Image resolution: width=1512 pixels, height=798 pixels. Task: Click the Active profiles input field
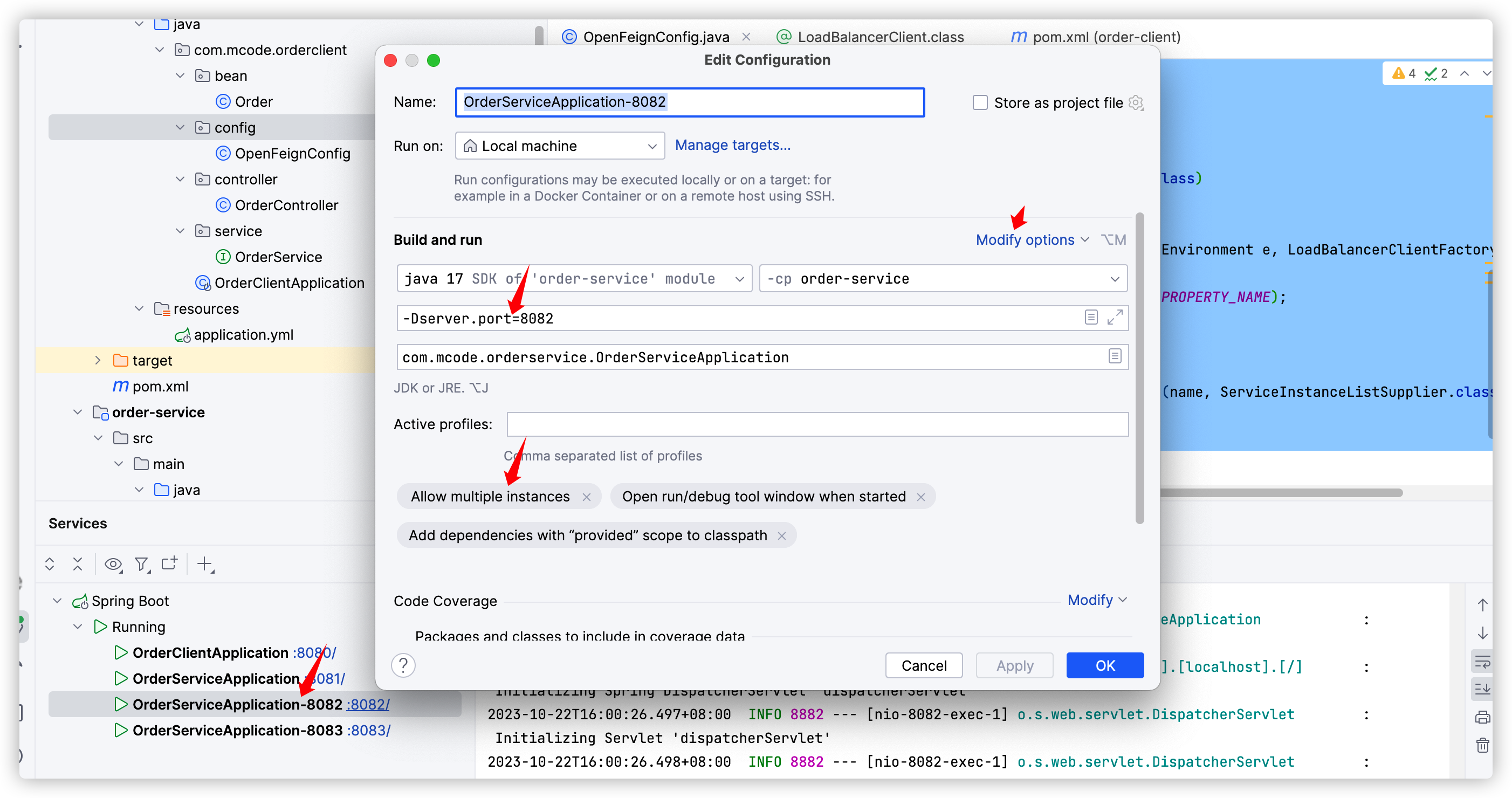[x=817, y=424]
